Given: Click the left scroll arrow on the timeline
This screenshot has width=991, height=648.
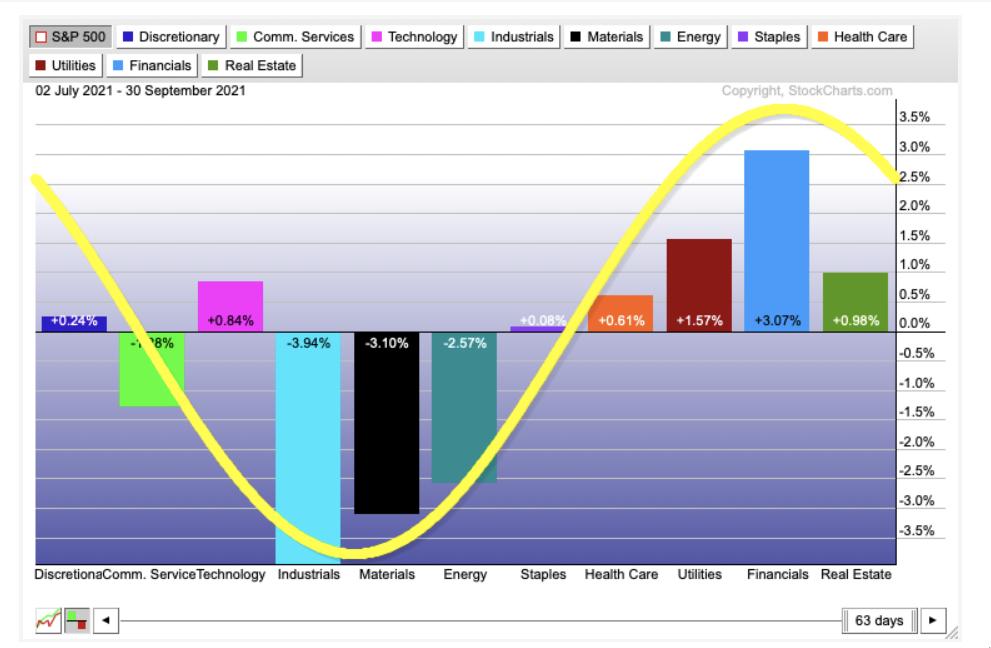Looking at the screenshot, I should 107,621.
